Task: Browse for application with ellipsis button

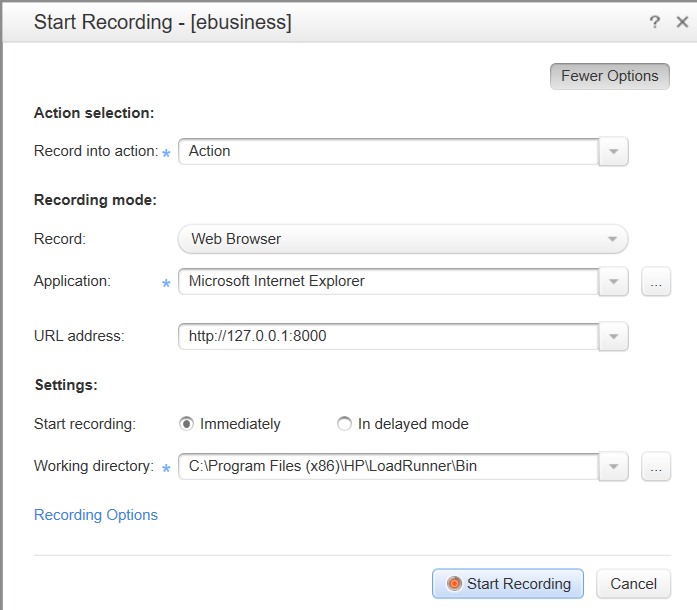Action: pyautogui.click(x=656, y=281)
